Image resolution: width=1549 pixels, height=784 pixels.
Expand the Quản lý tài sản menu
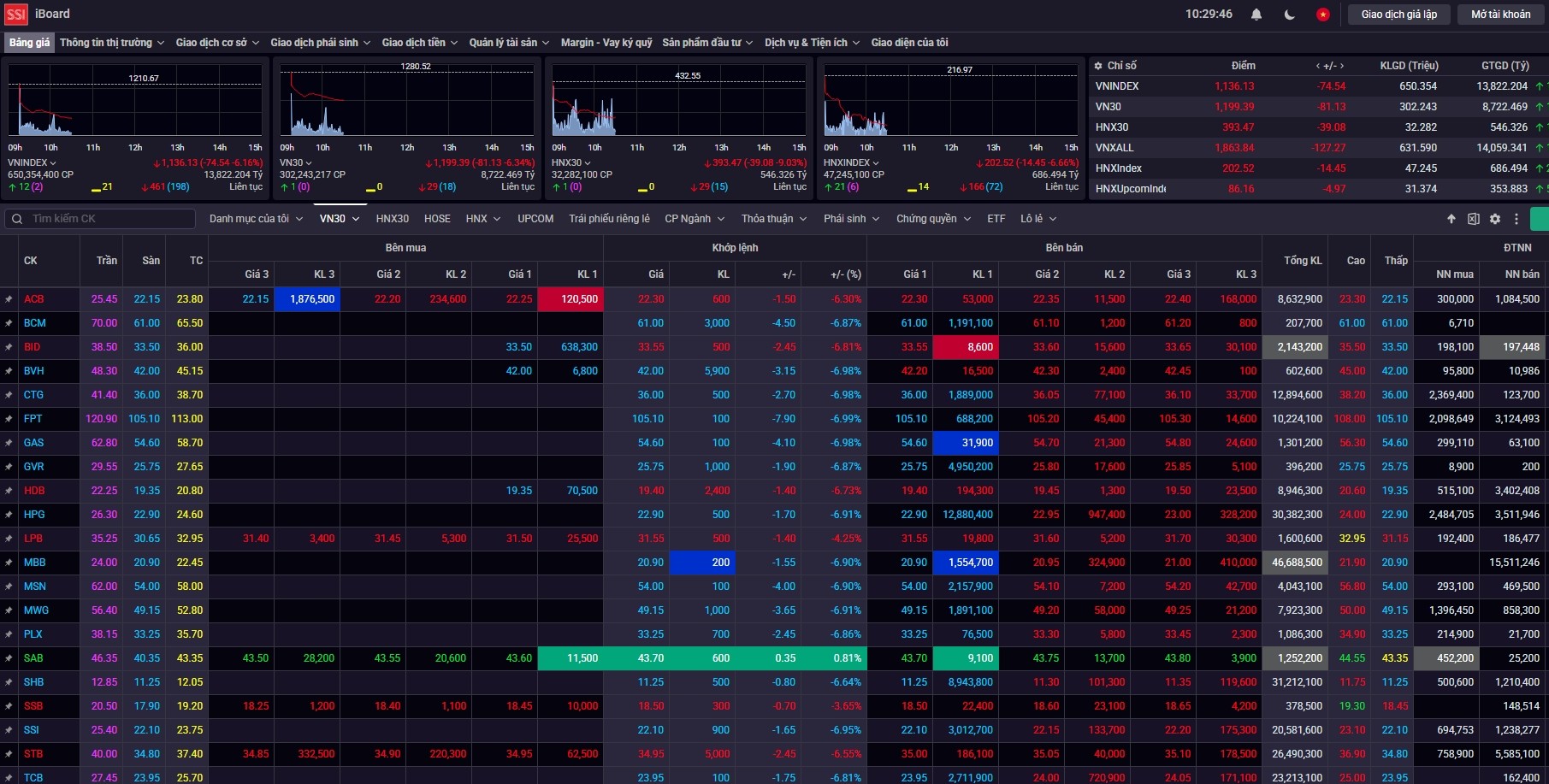(510, 43)
